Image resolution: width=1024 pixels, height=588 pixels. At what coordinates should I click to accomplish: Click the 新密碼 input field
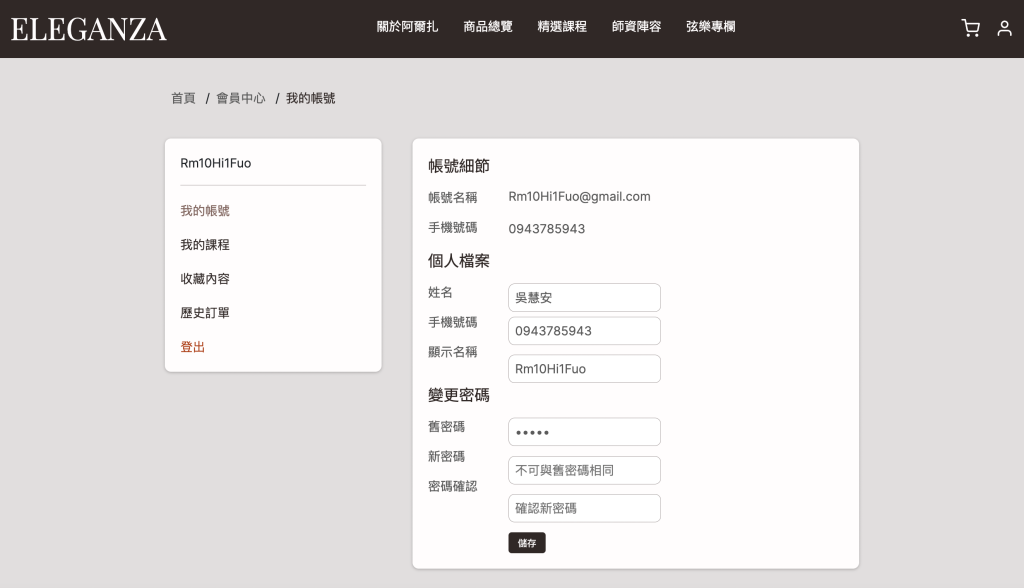(584, 470)
